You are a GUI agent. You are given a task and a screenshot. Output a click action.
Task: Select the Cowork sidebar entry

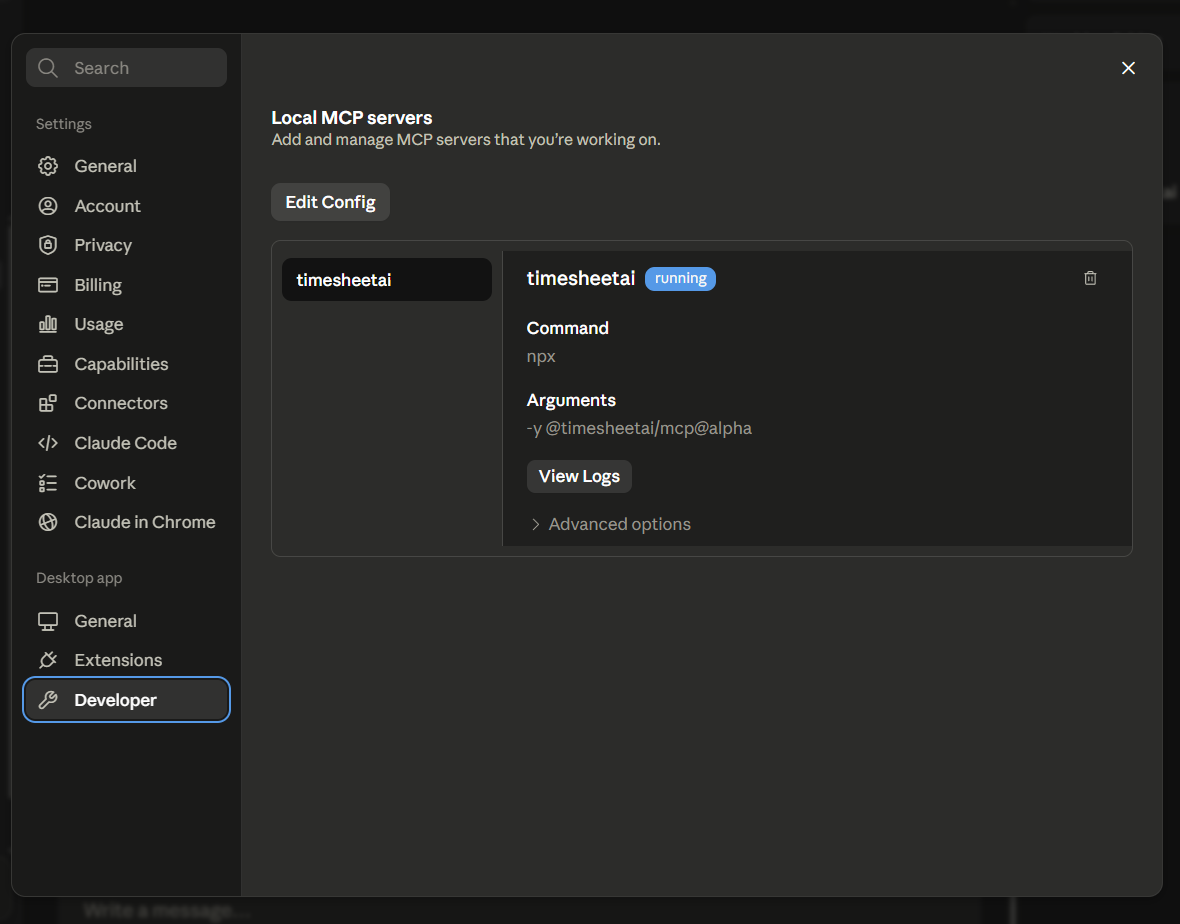click(126, 483)
